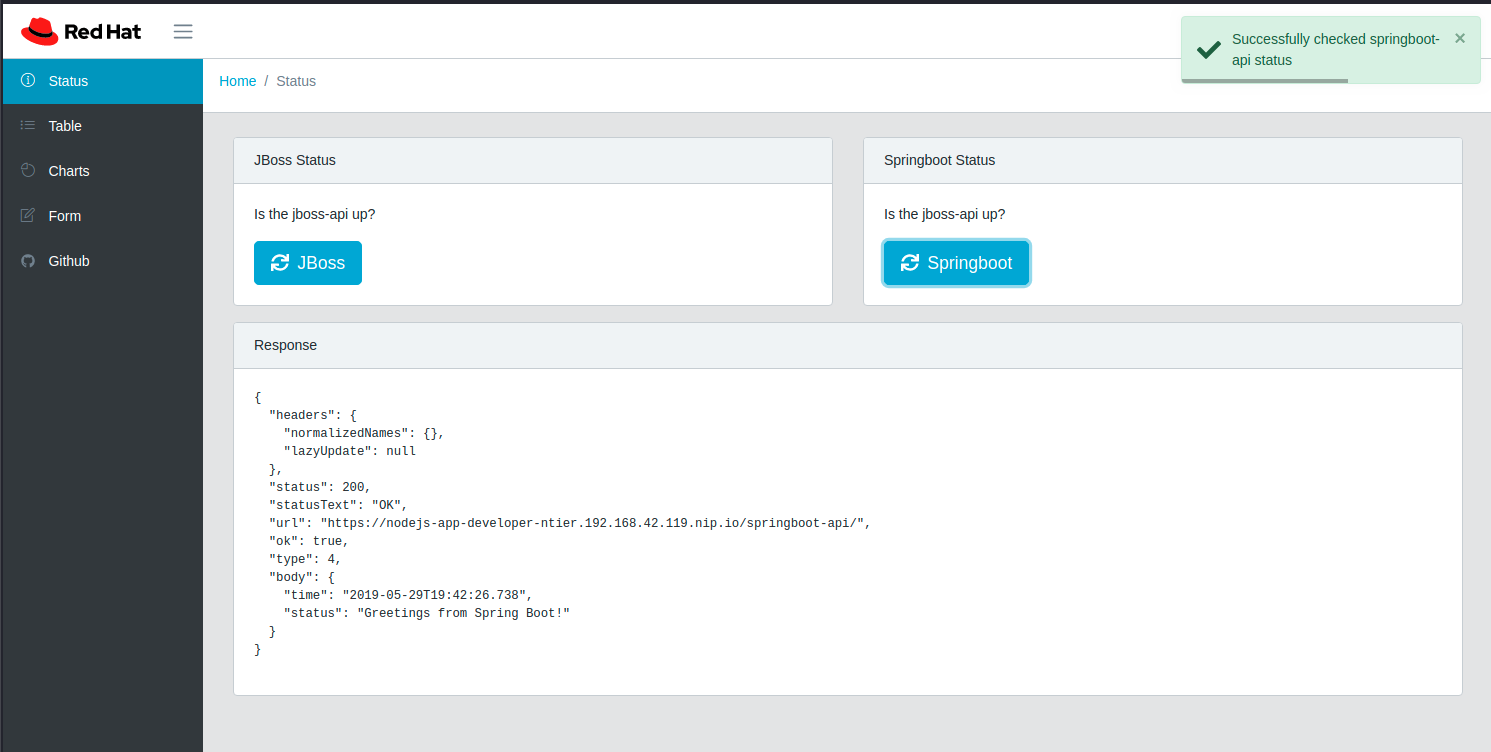Click the "body" line in response

tap(302, 577)
